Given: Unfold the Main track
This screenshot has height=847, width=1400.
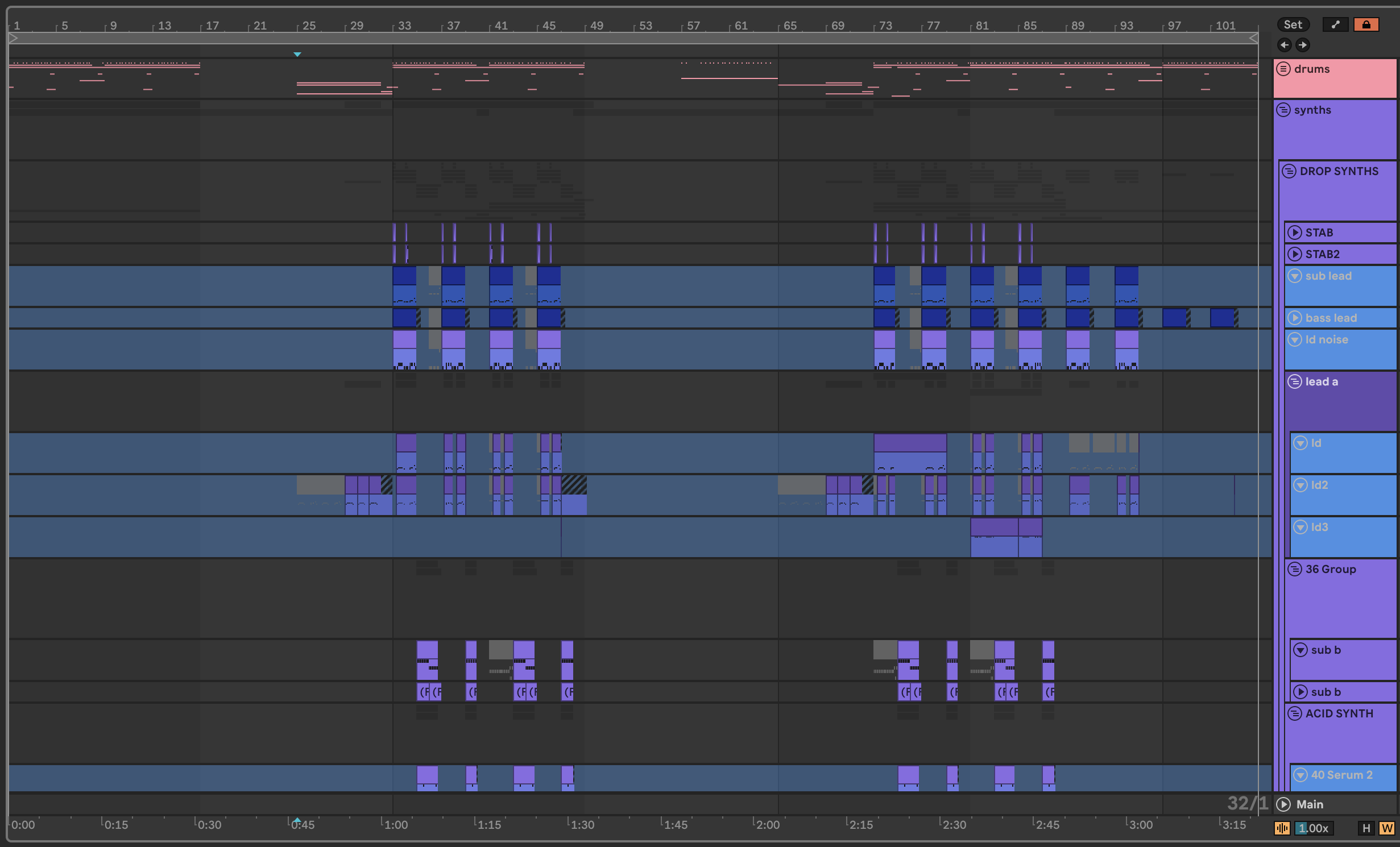Looking at the screenshot, I should (1283, 804).
